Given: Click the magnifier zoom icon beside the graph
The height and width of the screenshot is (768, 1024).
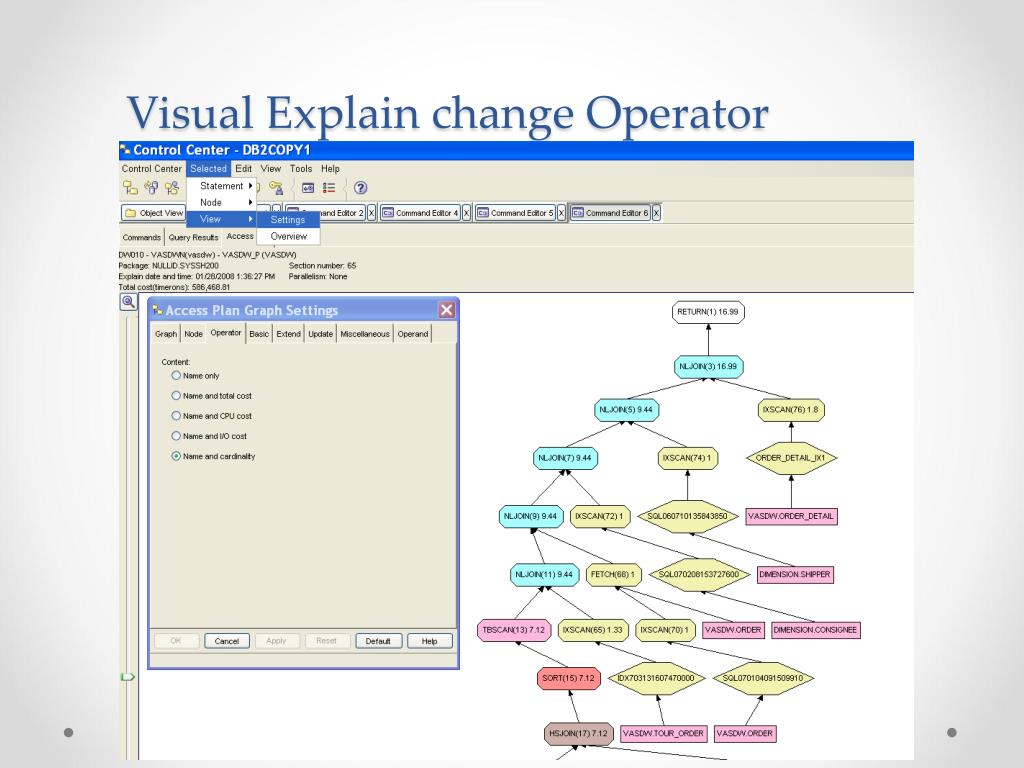Looking at the screenshot, I should point(128,302).
